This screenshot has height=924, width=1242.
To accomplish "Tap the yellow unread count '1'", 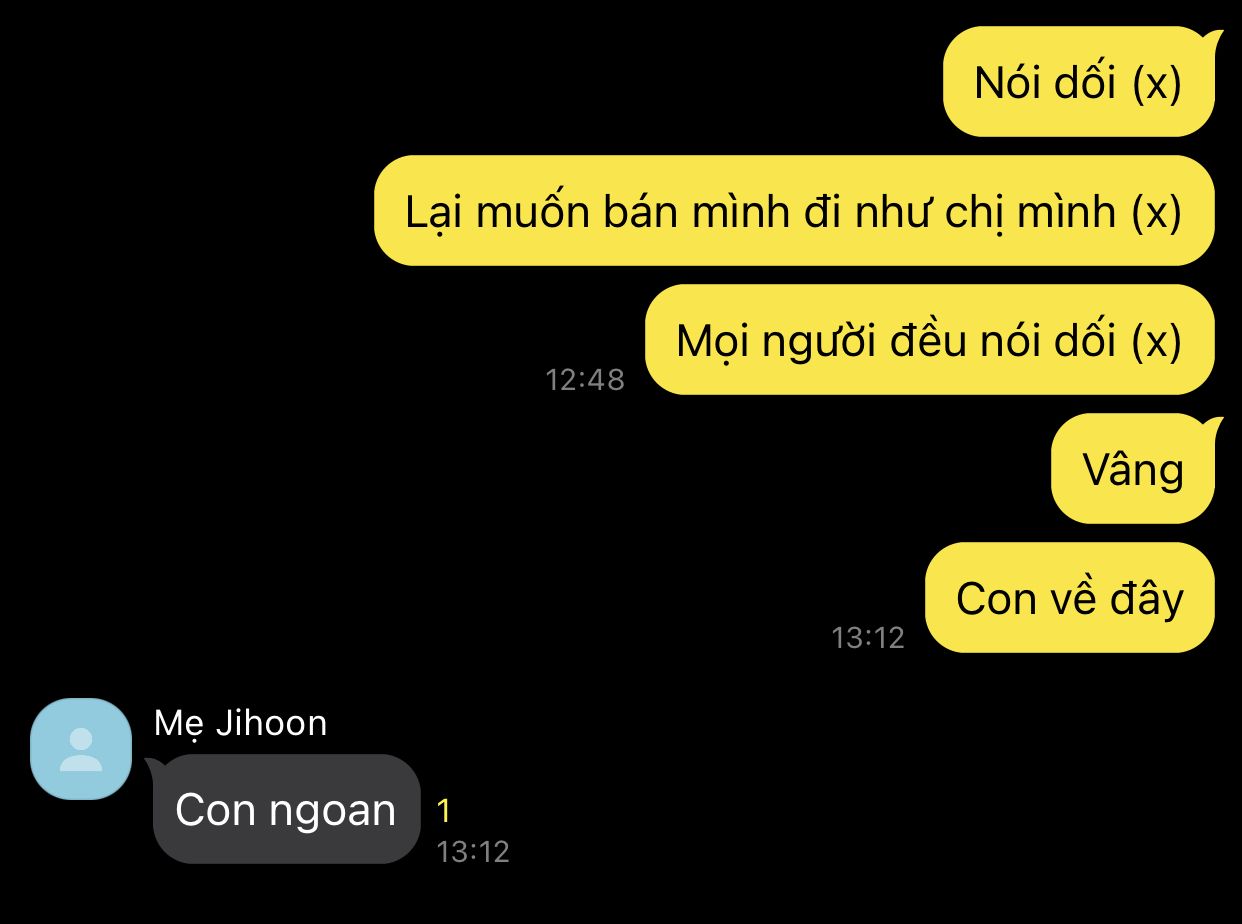I will pyautogui.click(x=444, y=811).
